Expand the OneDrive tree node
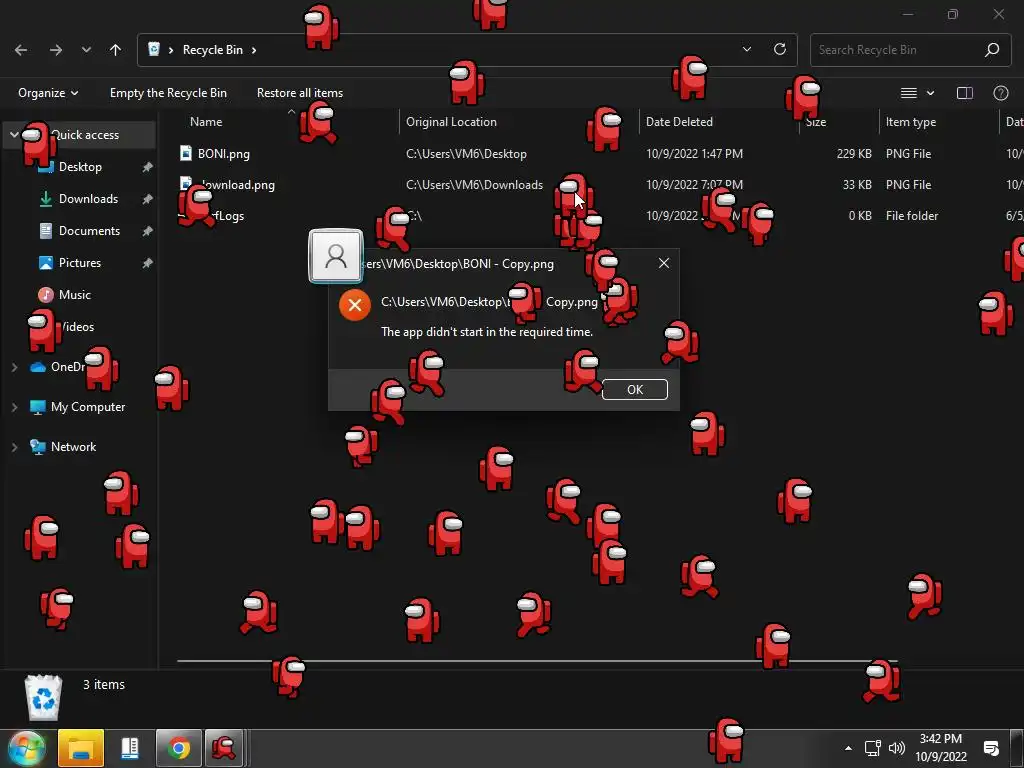This screenshot has height=768, width=1024. 14,367
